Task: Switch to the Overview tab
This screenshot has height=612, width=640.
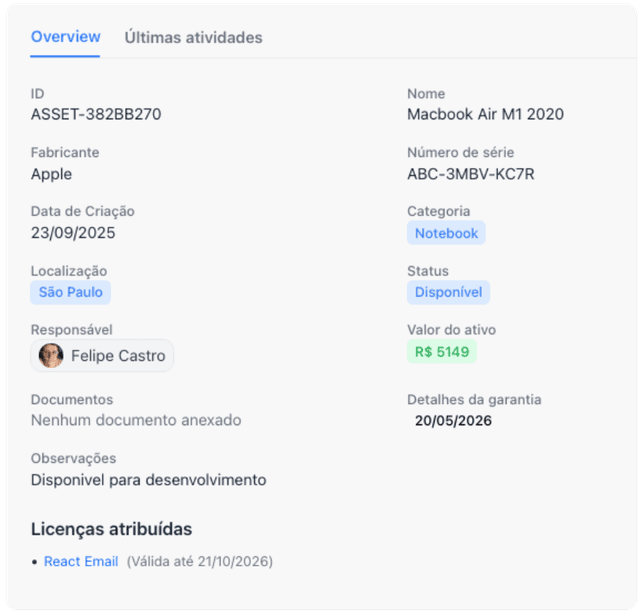Action: (x=65, y=37)
